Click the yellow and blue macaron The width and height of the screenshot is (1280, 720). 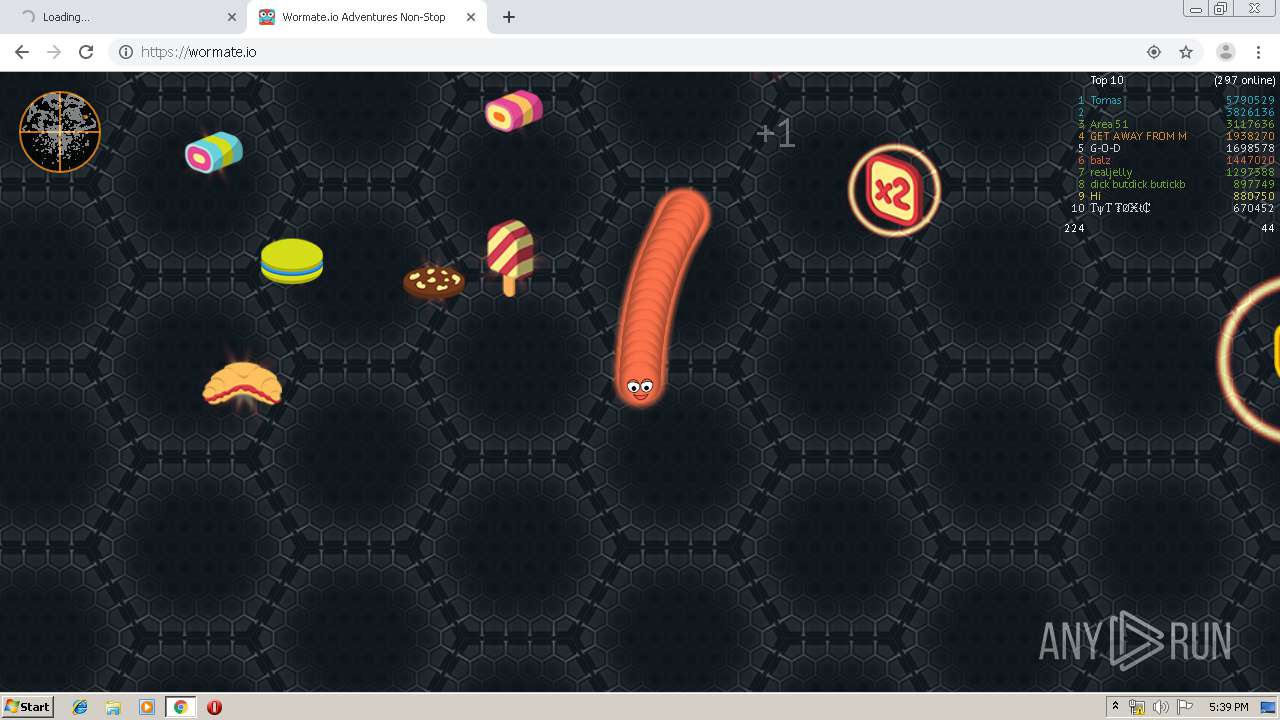pyautogui.click(x=292, y=261)
